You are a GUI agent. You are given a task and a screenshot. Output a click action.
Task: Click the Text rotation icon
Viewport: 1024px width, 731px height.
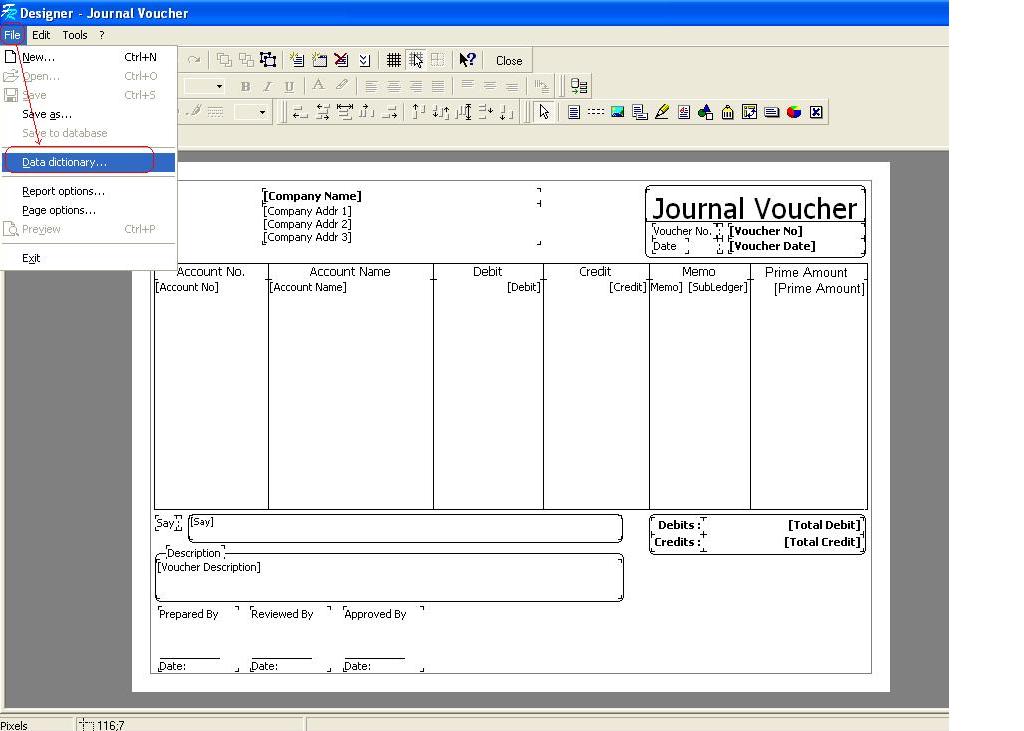tap(541, 86)
